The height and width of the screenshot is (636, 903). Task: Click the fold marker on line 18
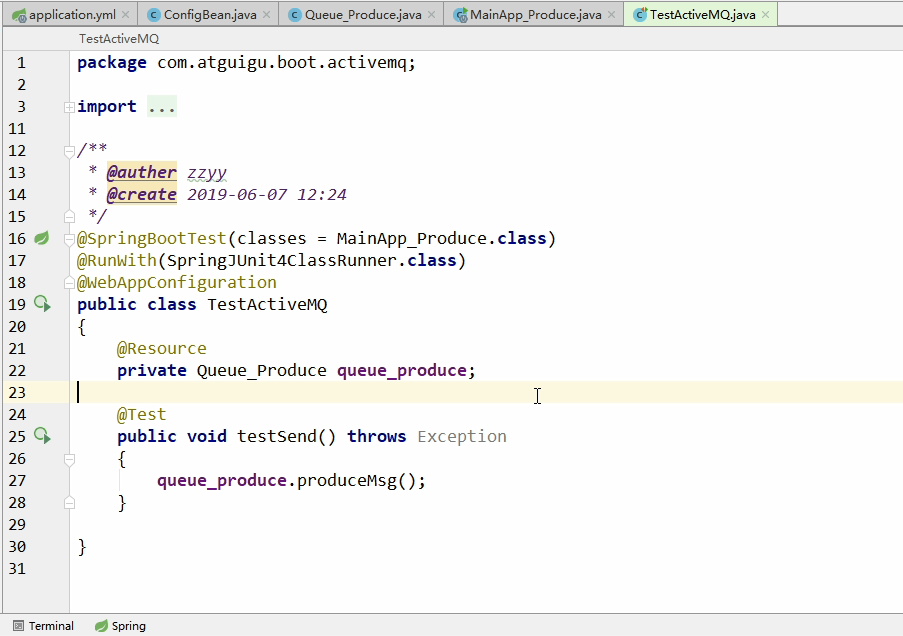(69, 282)
